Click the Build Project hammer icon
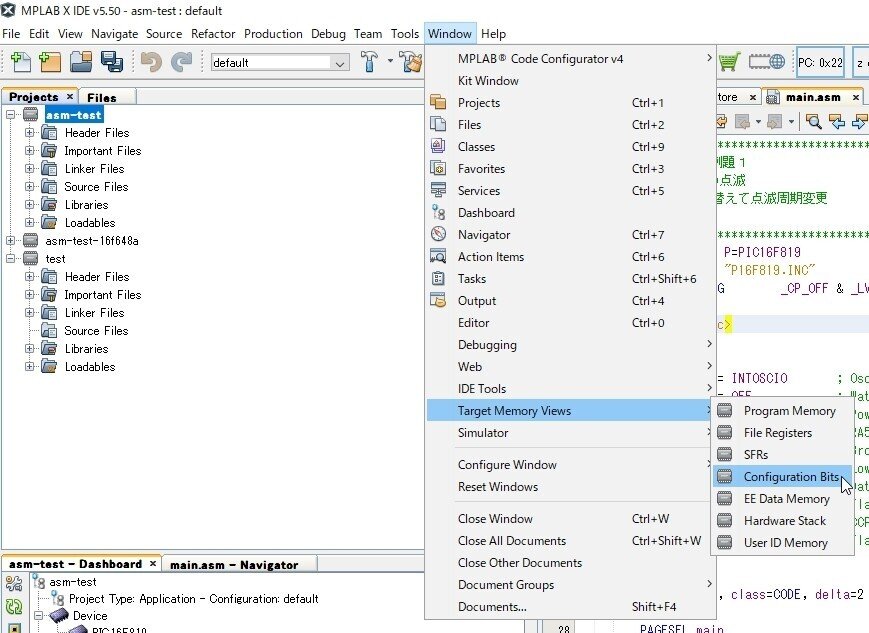This screenshot has width=869, height=633. [369, 62]
